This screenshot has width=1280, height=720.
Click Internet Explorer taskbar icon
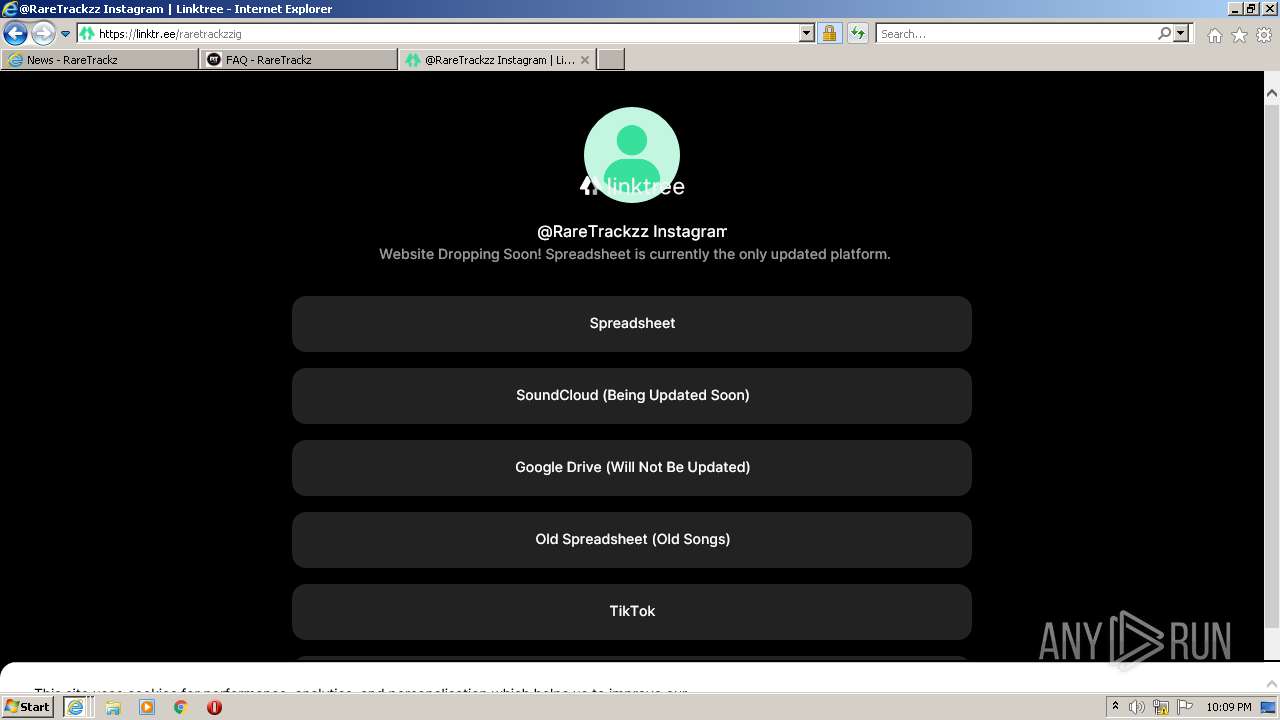pos(75,707)
